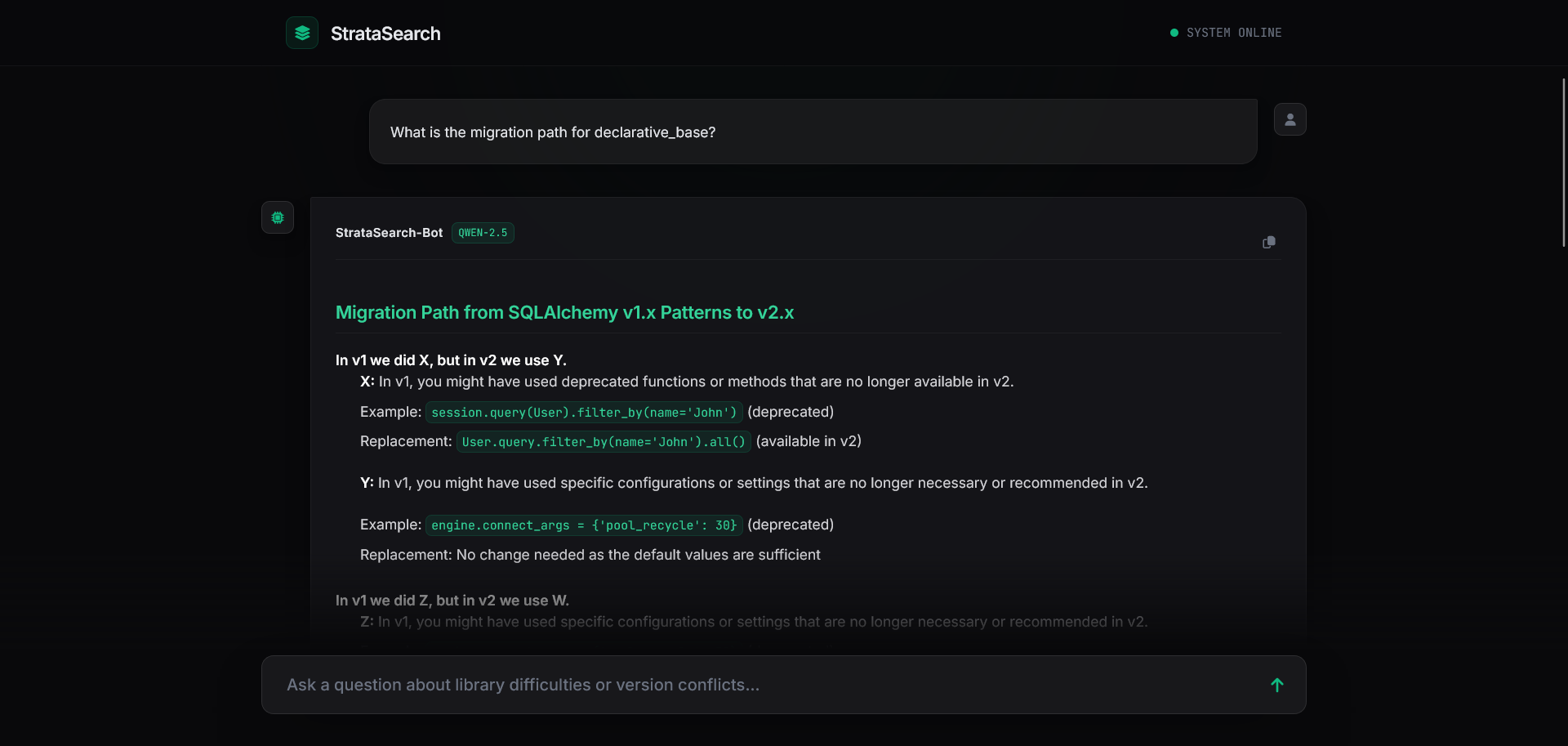This screenshot has height=746, width=1568.
Task: Click the engine.connect_args code snippet
Action: (x=584, y=525)
